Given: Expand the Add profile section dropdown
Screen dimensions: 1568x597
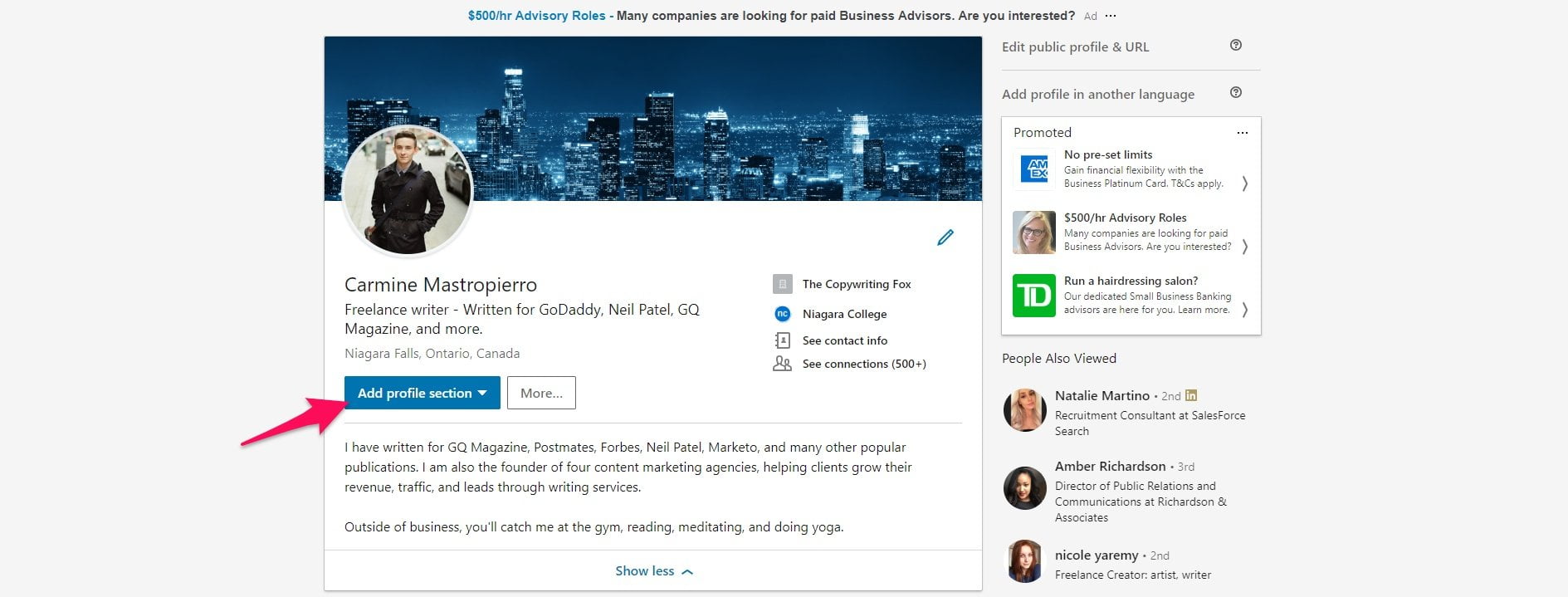Looking at the screenshot, I should click(423, 393).
